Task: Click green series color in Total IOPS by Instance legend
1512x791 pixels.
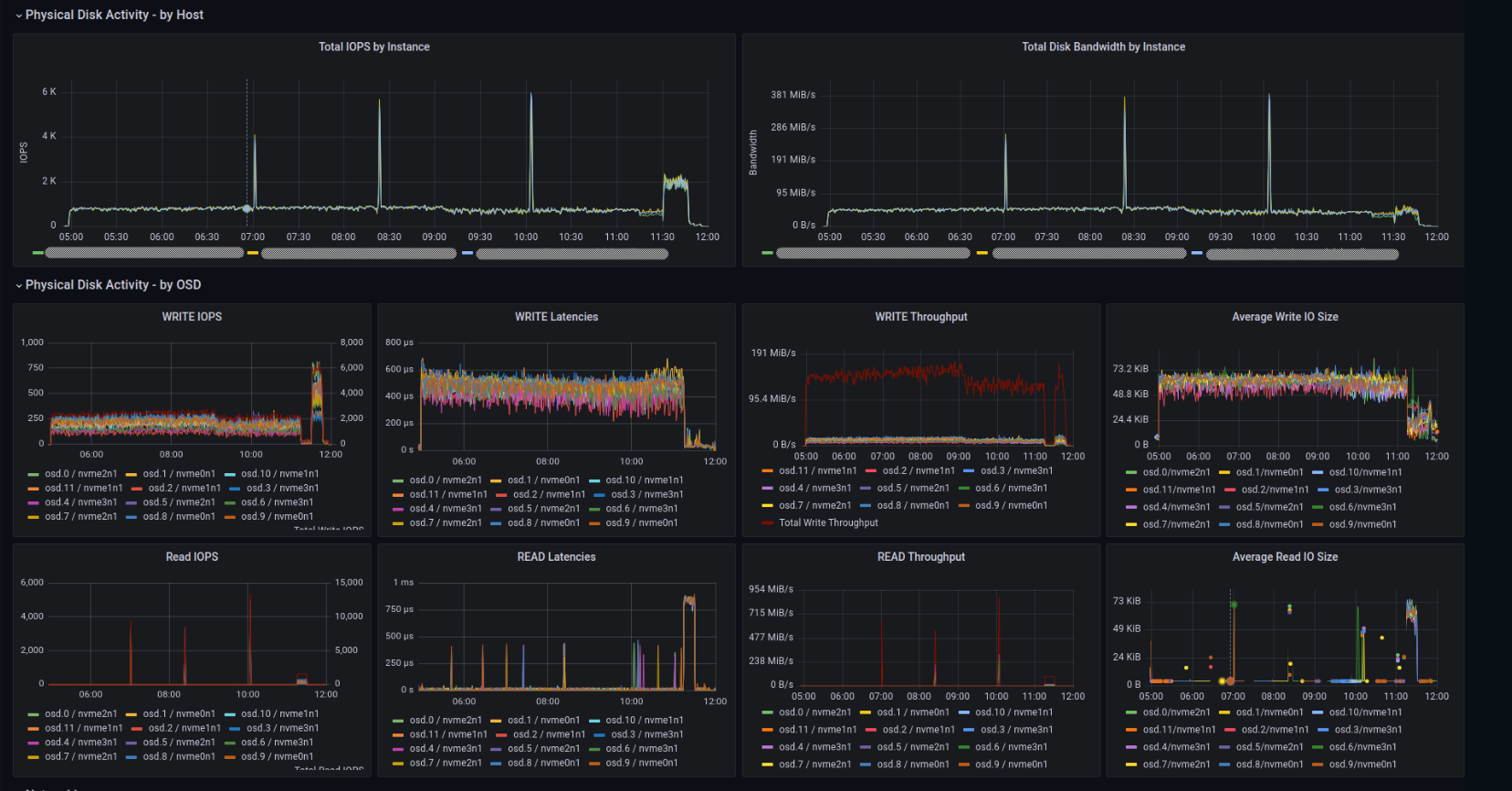Action: (37, 253)
